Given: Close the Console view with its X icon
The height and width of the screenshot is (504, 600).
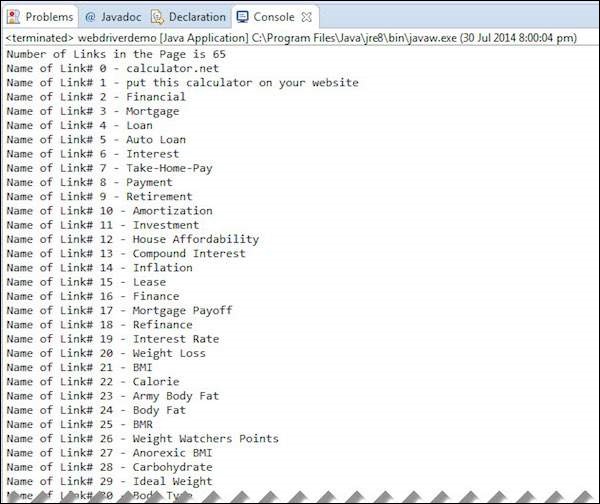Looking at the screenshot, I should tap(307, 17).
